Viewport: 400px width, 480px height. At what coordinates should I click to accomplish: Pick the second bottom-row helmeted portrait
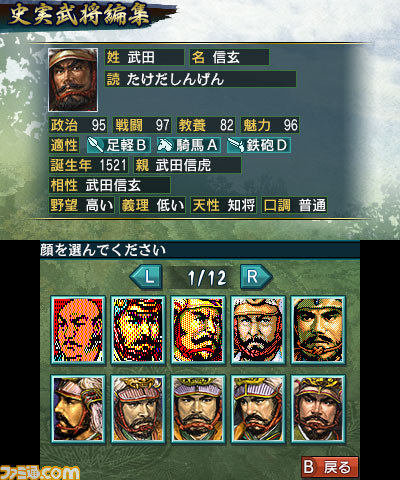(138, 409)
